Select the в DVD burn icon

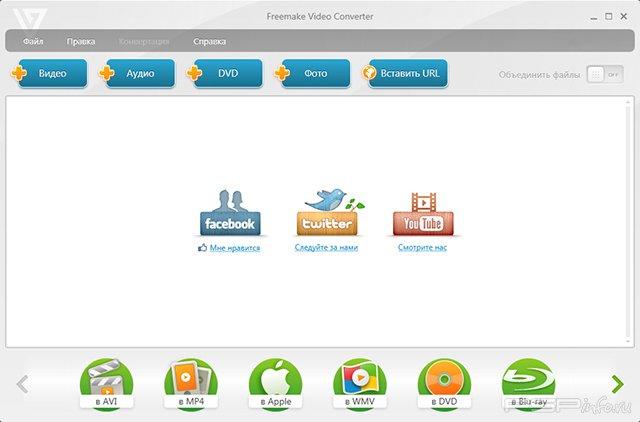click(x=445, y=383)
